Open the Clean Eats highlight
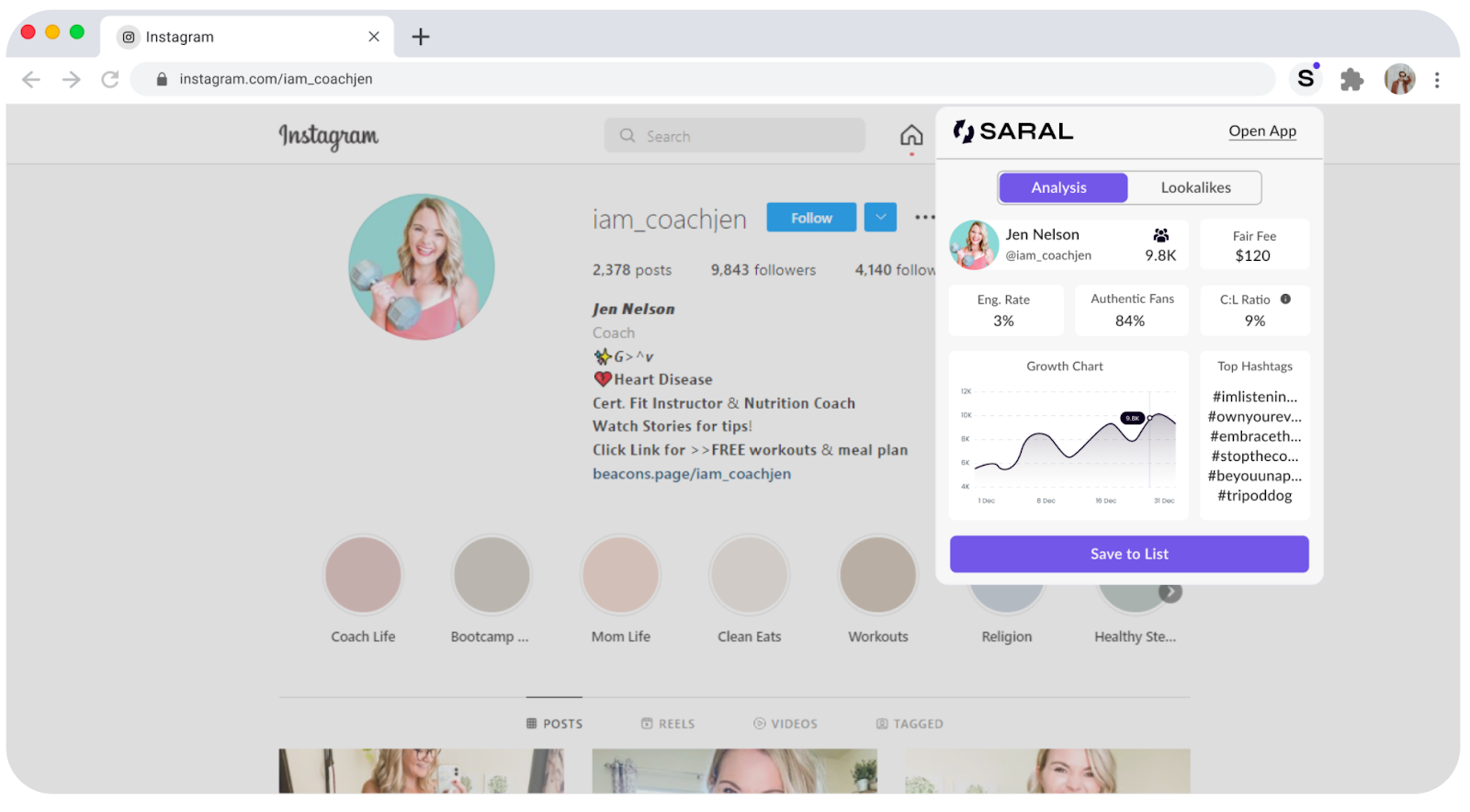 click(x=750, y=575)
